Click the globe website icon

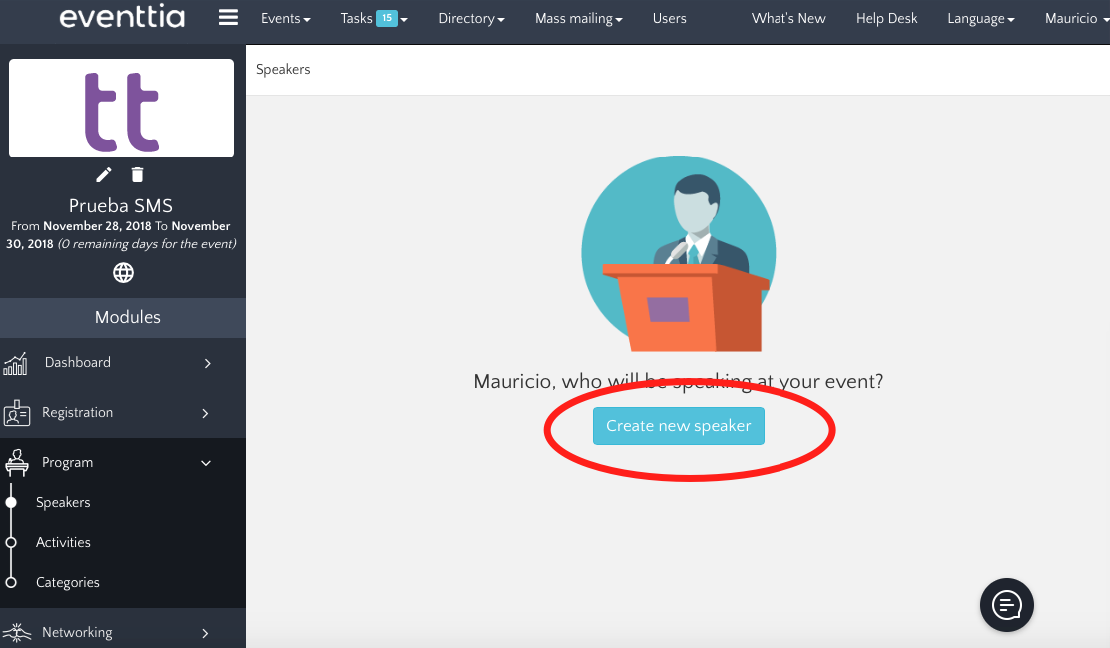(x=123, y=273)
